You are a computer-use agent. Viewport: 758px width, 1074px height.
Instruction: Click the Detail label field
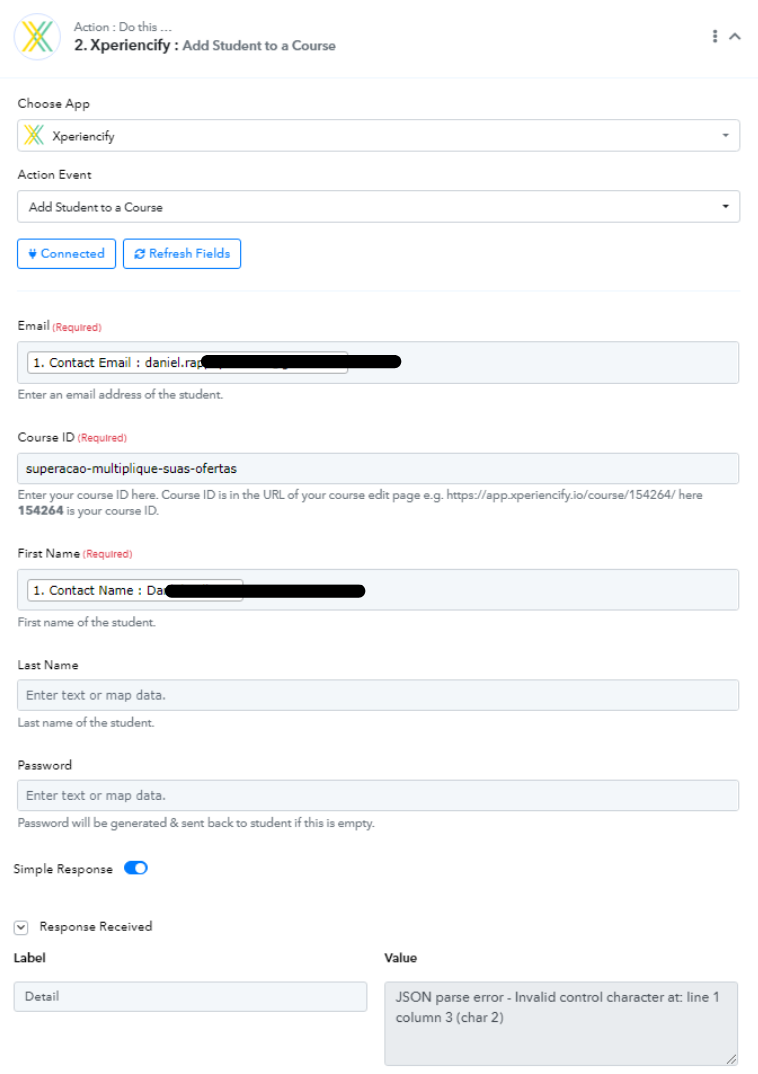pos(190,997)
